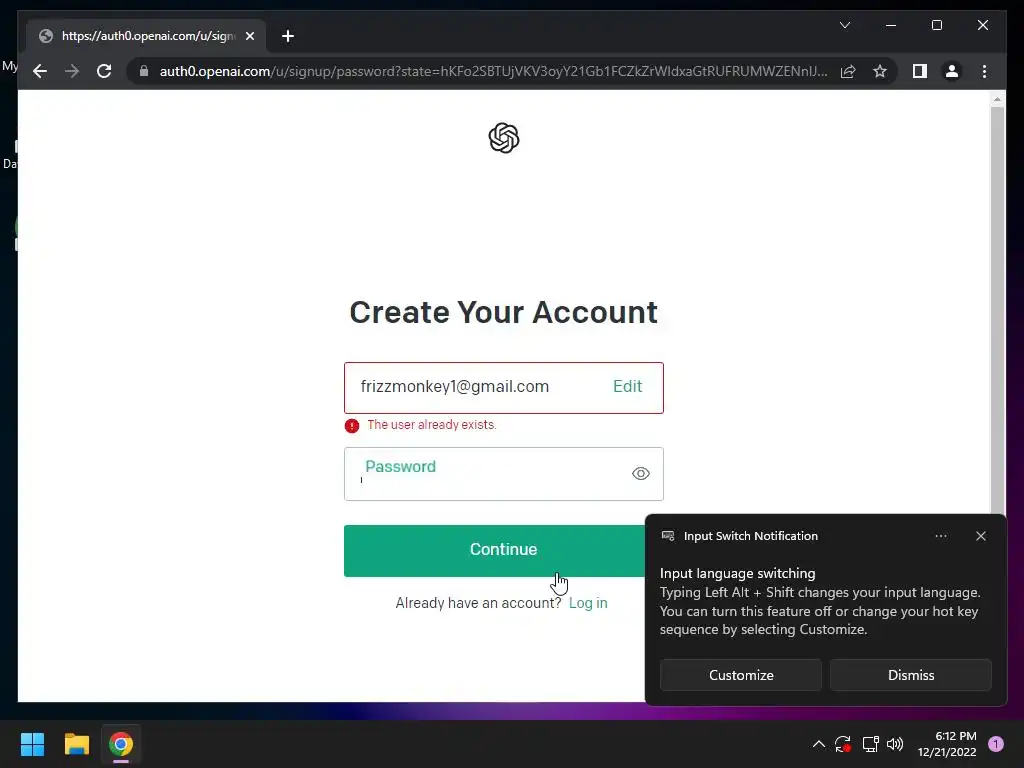Close the Chrome window

coord(982,25)
